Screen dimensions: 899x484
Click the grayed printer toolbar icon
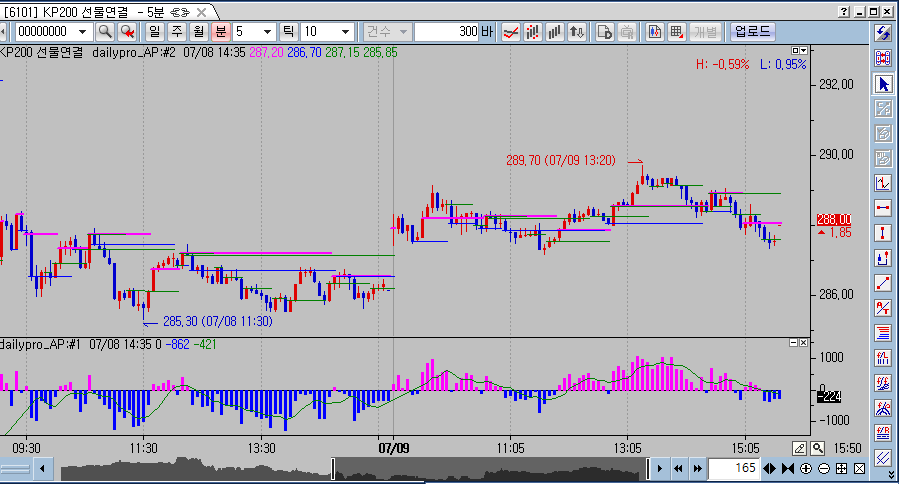click(627, 32)
